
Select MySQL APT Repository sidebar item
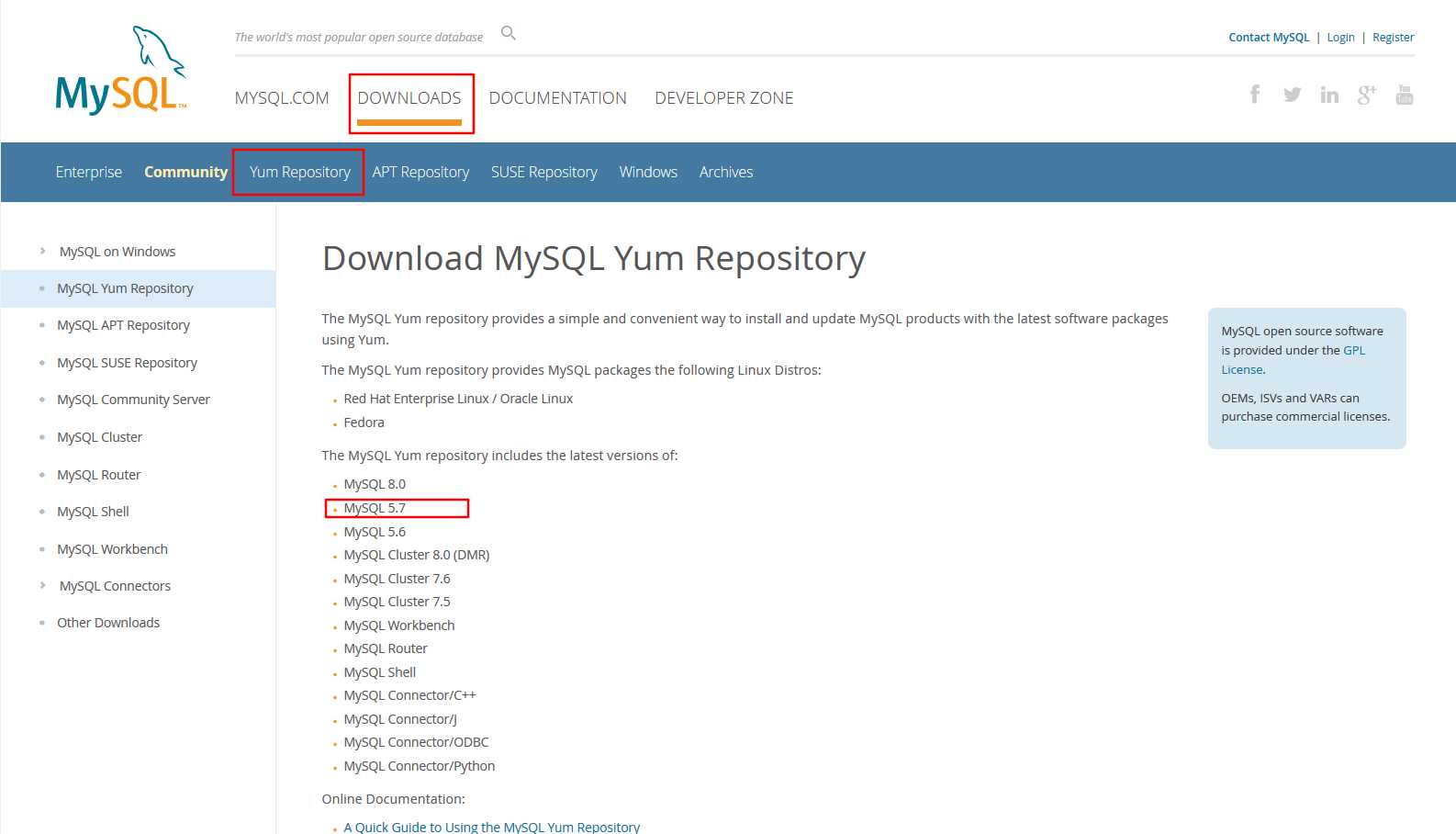tap(123, 325)
